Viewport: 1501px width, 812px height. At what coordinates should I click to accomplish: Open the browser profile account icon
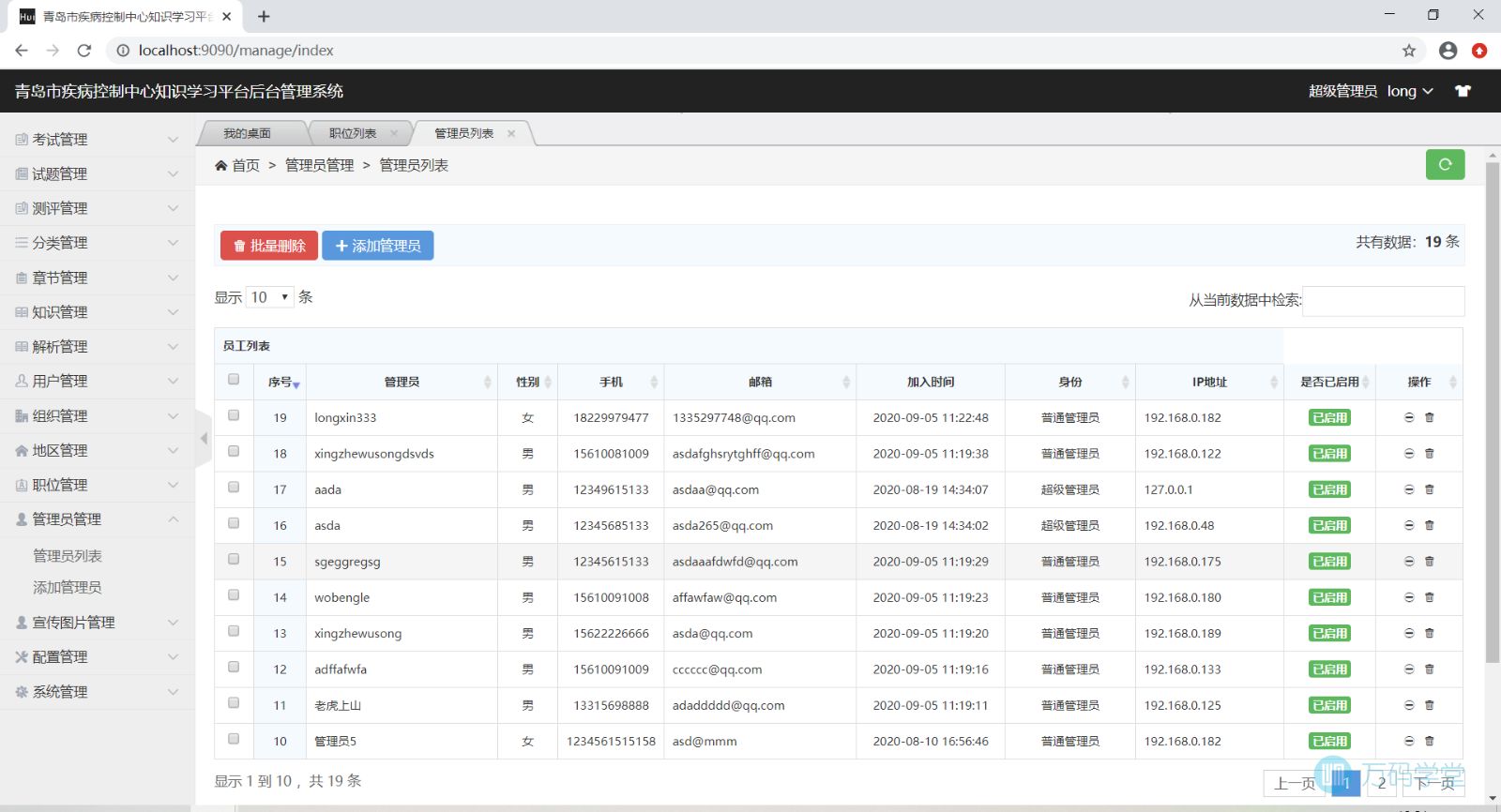tap(1448, 51)
